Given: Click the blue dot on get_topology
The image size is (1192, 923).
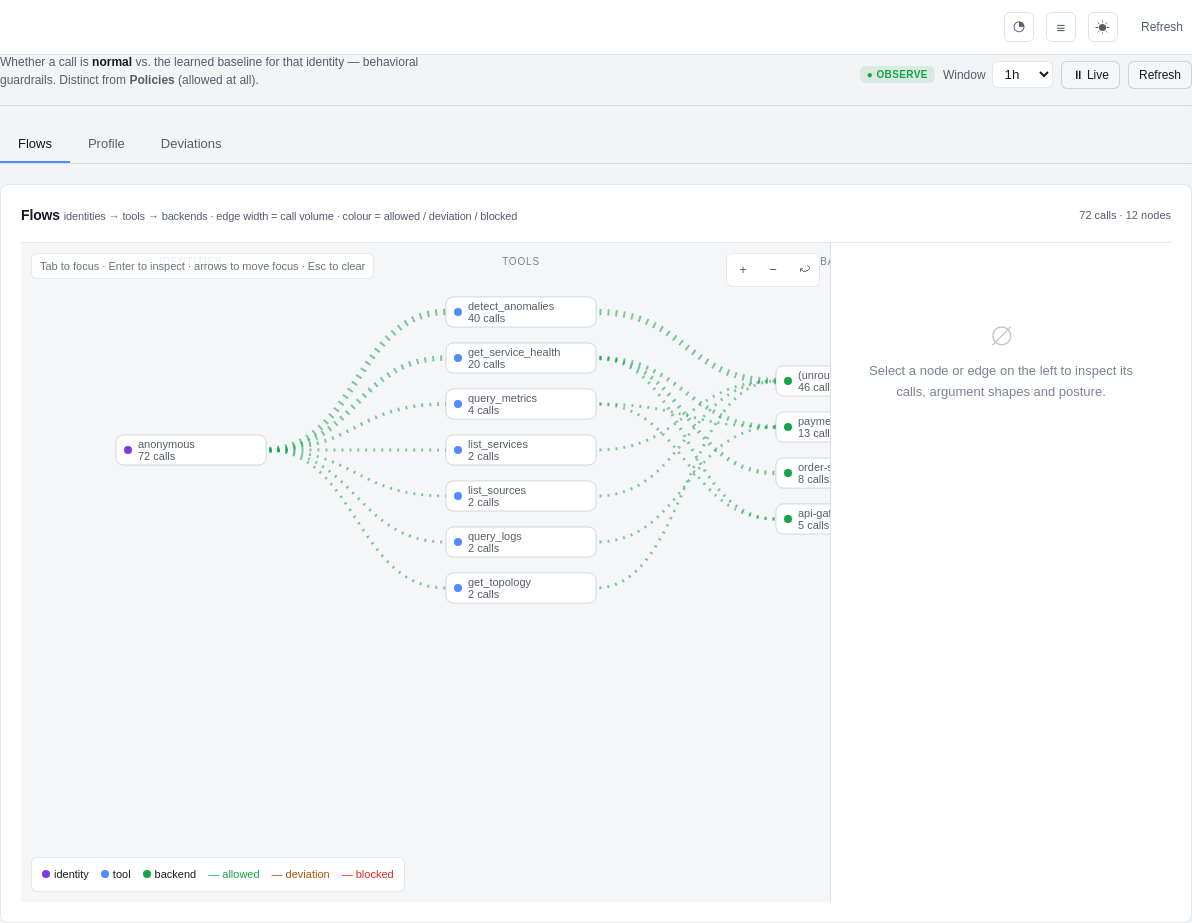Looking at the screenshot, I should point(458,588).
